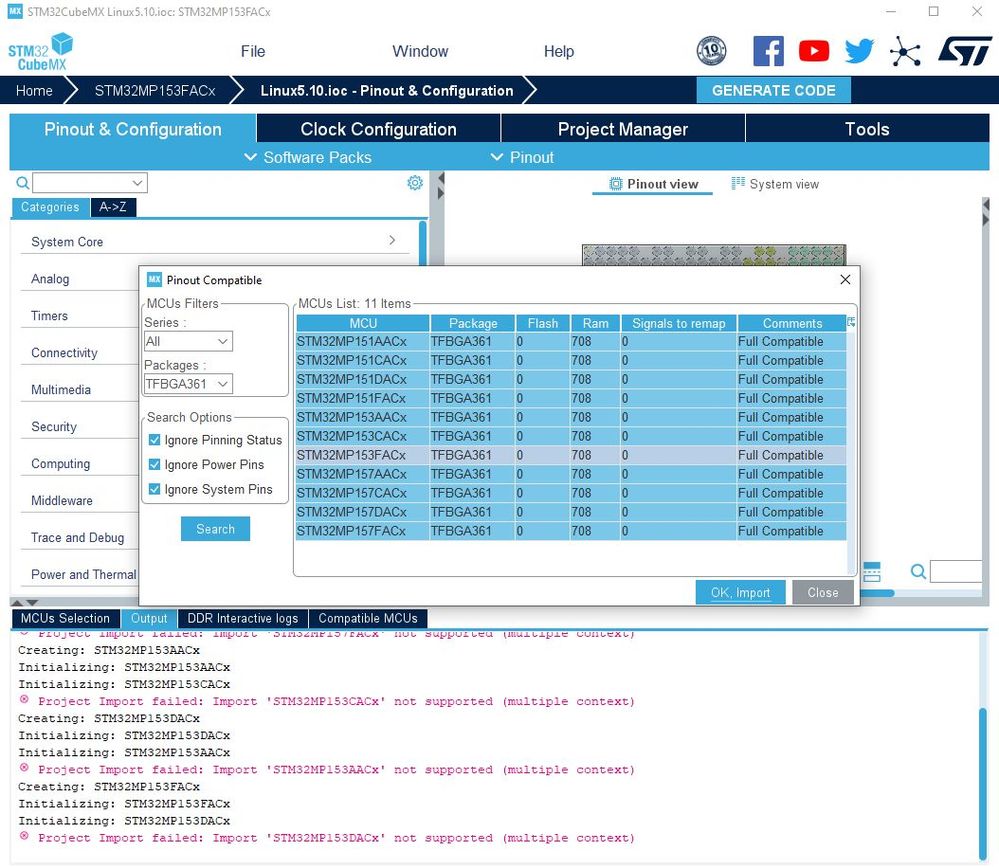Open the MCUs Selection bottom tab

[x=65, y=619]
